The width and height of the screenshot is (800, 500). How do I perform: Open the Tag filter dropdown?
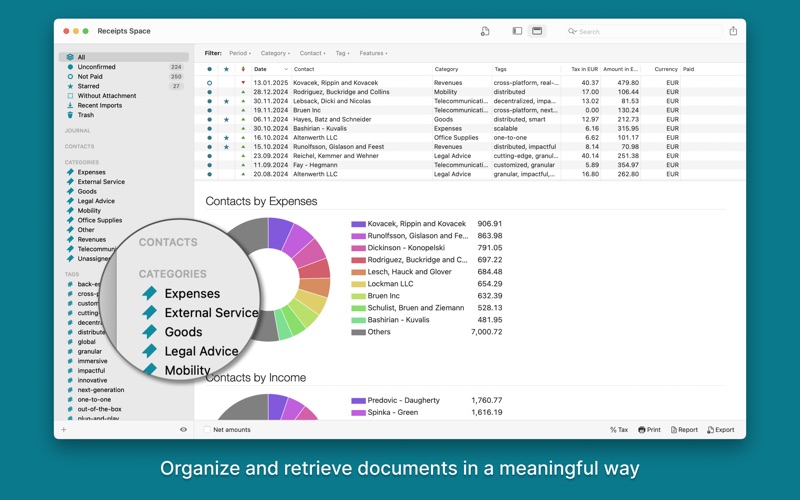click(x=342, y=53)
